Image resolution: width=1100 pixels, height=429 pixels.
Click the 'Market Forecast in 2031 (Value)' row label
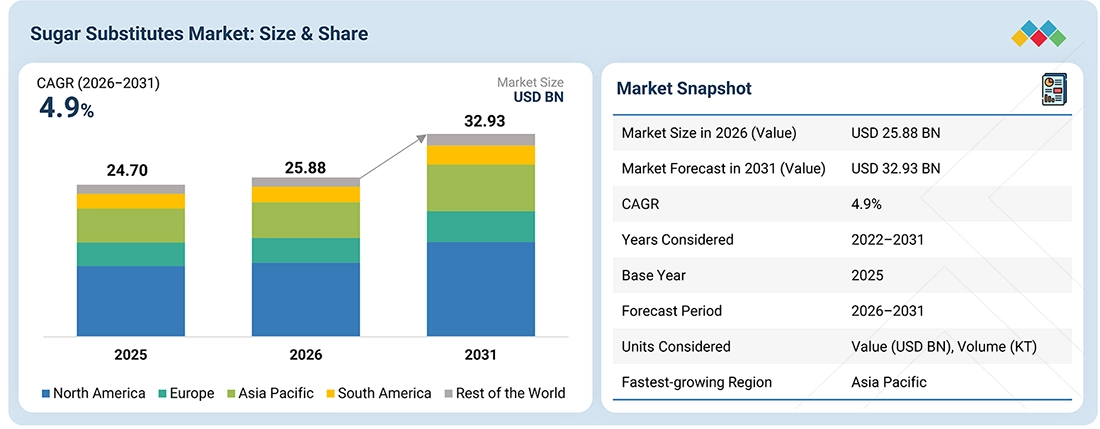coord(724,168)
